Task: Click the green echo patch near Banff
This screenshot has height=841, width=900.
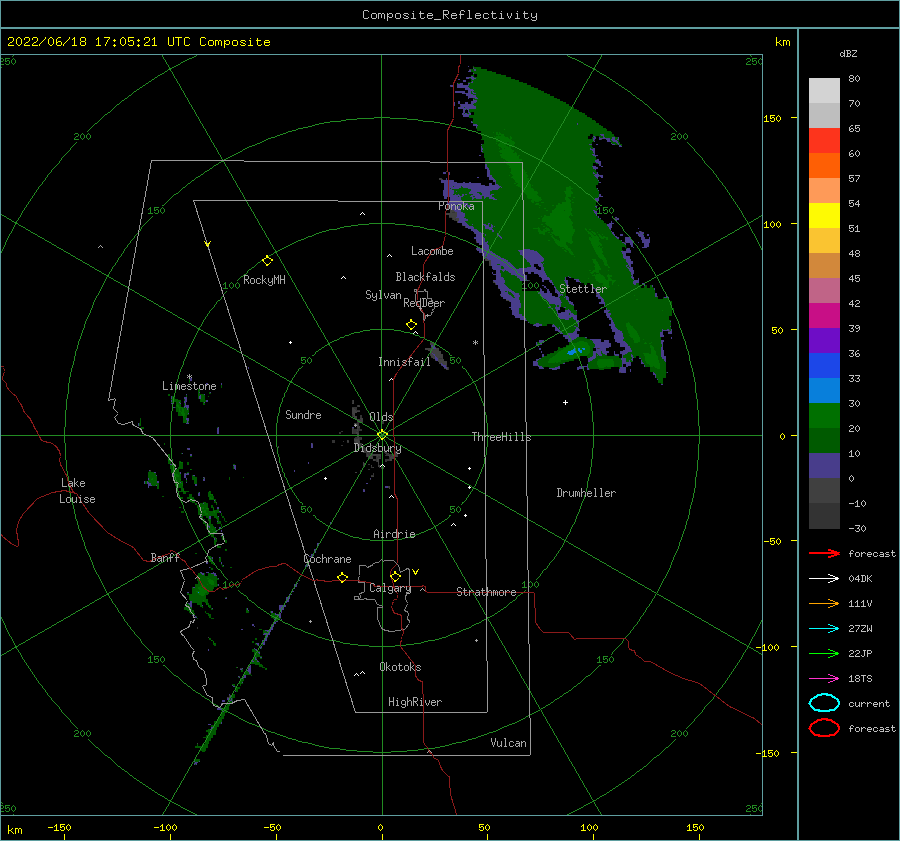Action: click(203, 587)
